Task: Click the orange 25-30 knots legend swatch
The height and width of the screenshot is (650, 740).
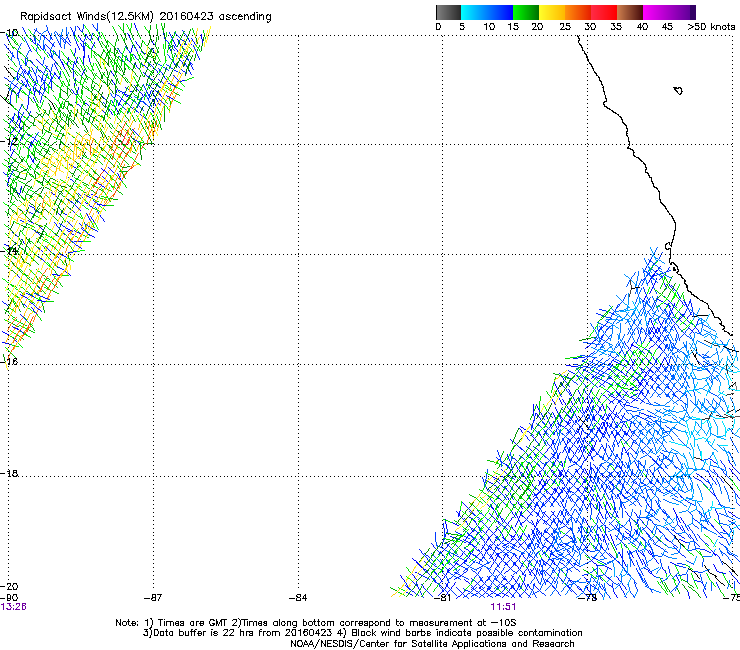Action: [x=578, y=12]
